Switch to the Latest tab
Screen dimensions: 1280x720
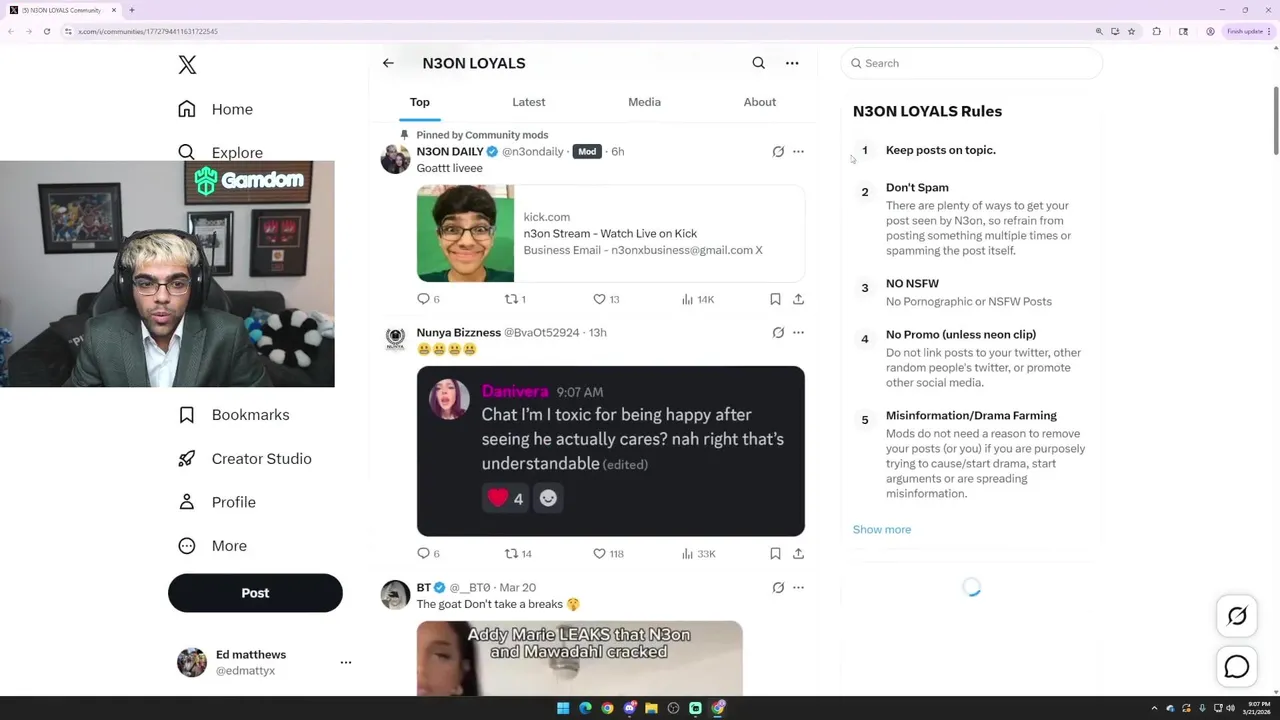[529, 102]
